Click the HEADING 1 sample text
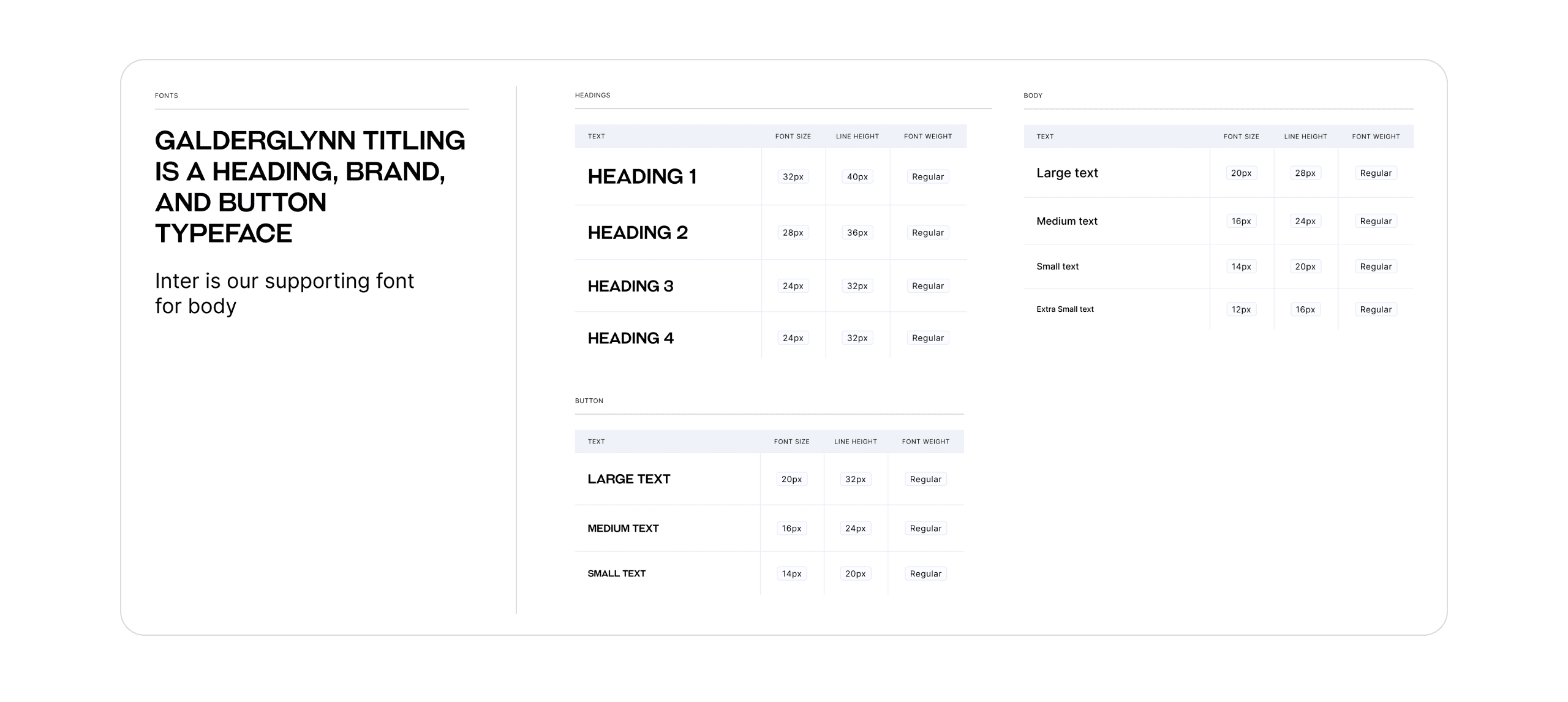The image size is (1568, 702). pos(642,176)
